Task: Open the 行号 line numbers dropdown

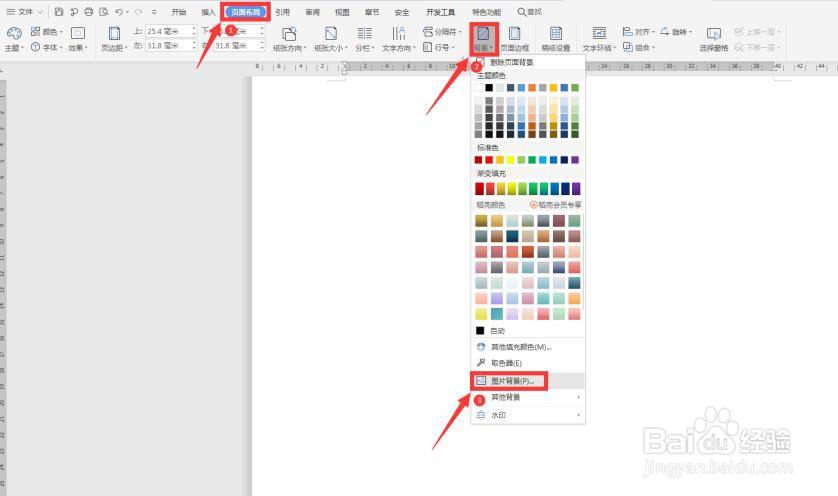Action: [438, 48]
